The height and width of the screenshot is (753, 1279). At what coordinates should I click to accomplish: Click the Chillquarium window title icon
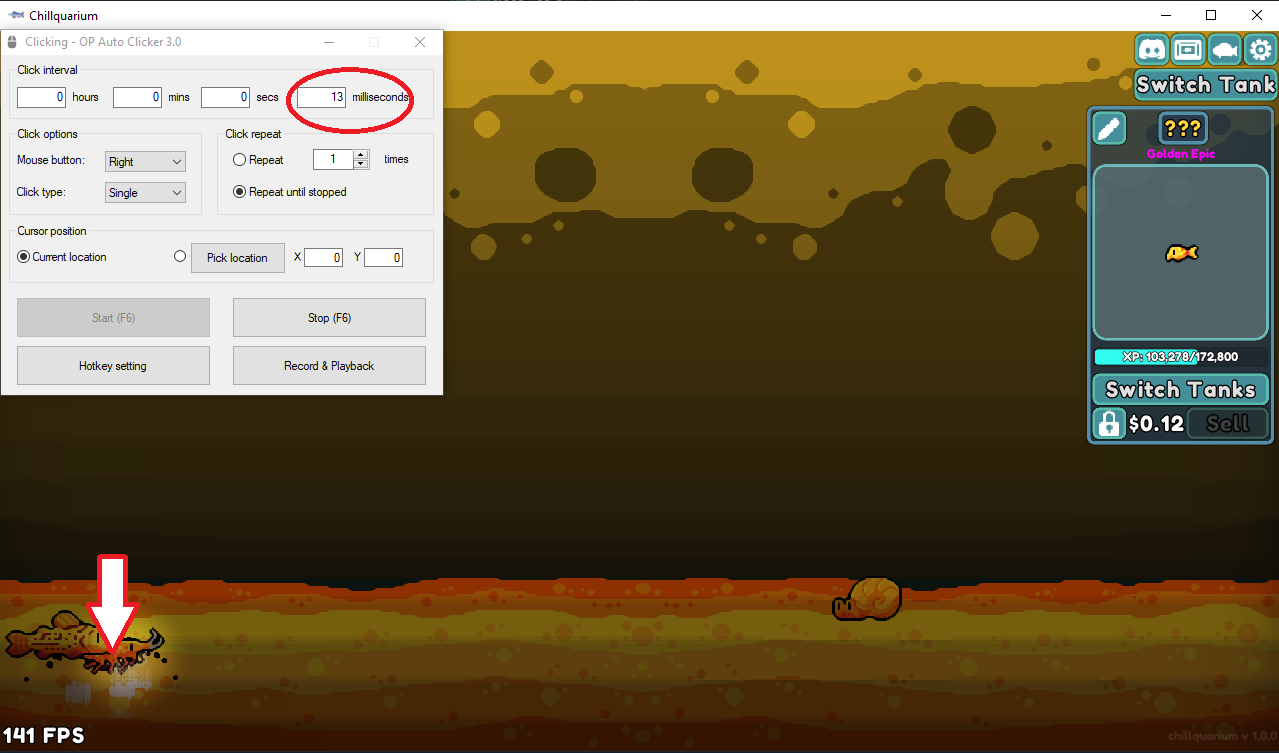coord(16,15)
